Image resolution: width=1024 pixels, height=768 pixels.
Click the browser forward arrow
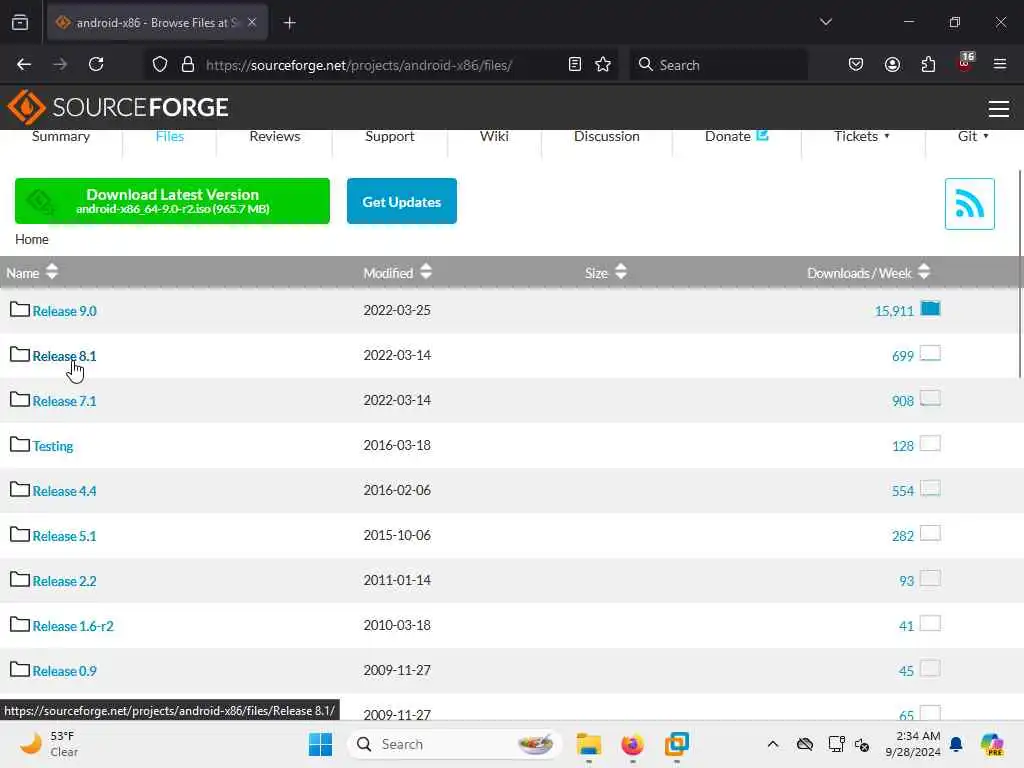(60, 64)
